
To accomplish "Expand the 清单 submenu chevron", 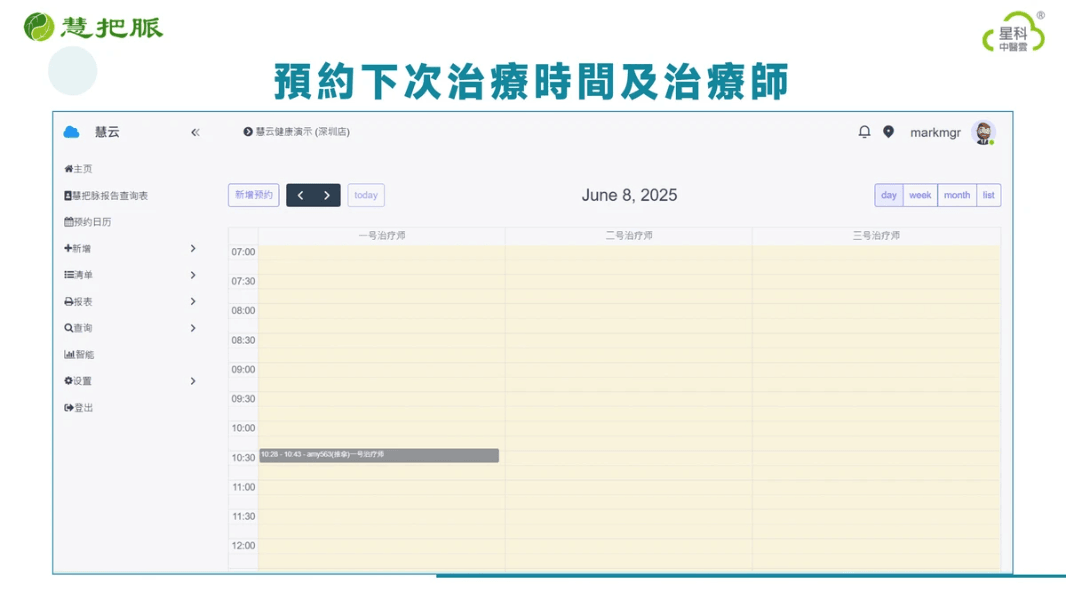I will 193,275.
